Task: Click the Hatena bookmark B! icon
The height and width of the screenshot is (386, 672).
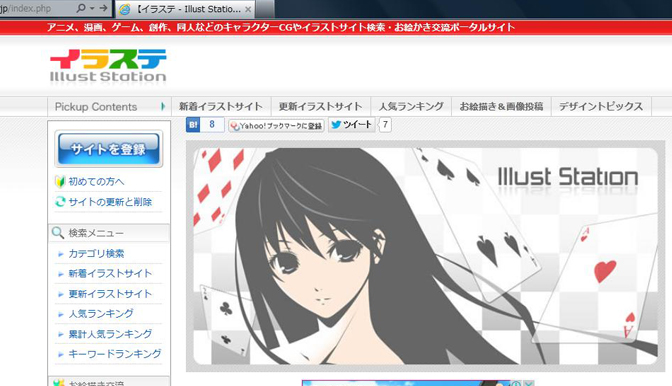Action: pos(193,125)
